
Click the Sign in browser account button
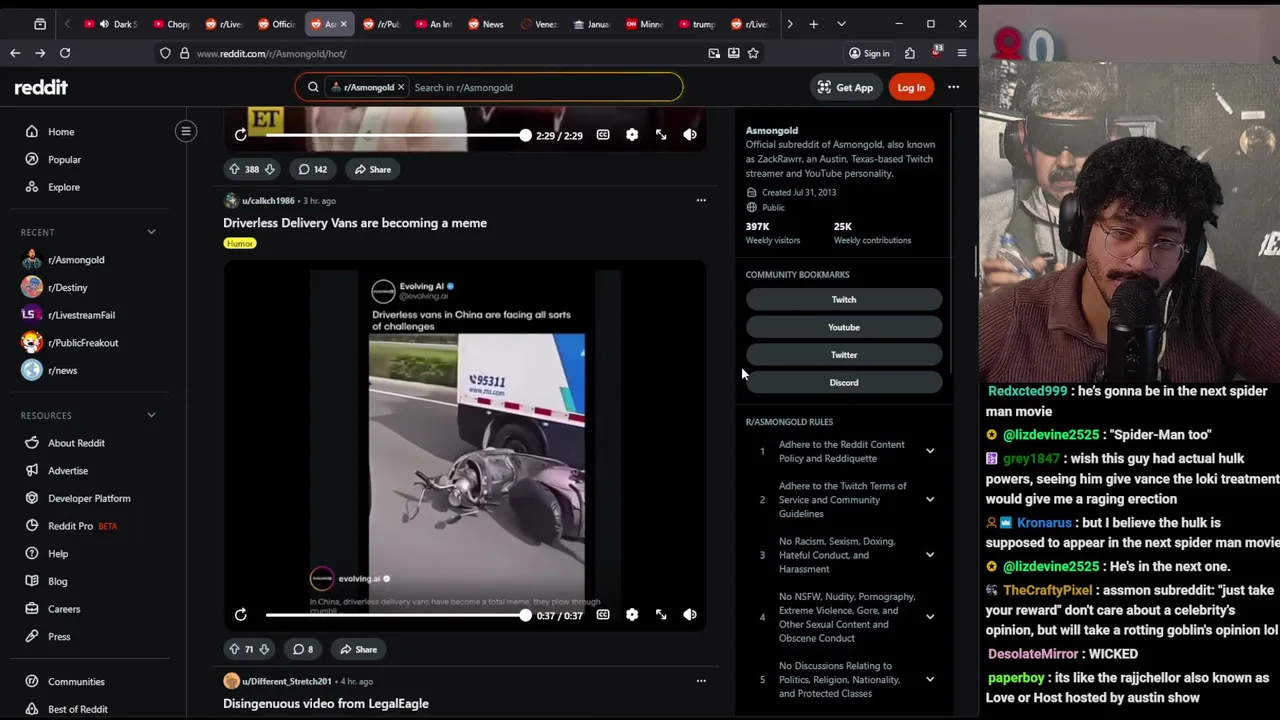click(x=869, y=53)
